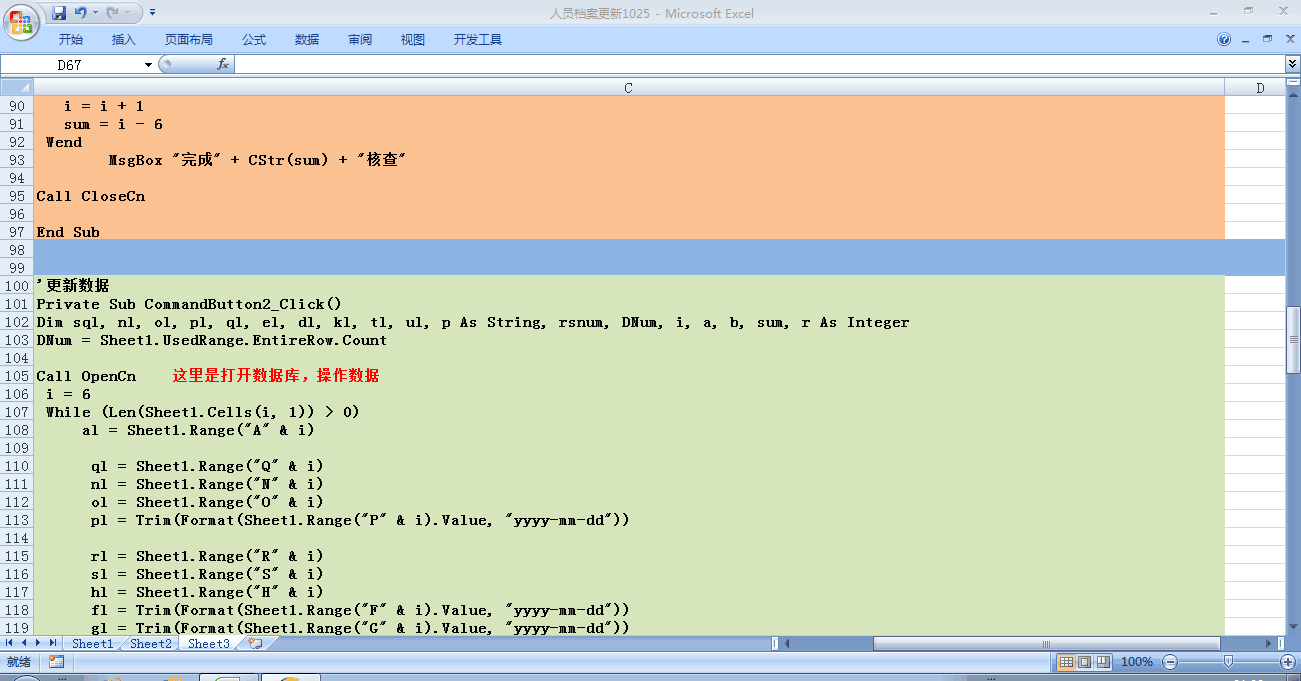
Task: Click vertical scrollbar up arrow
Action: pos(1293,95)
